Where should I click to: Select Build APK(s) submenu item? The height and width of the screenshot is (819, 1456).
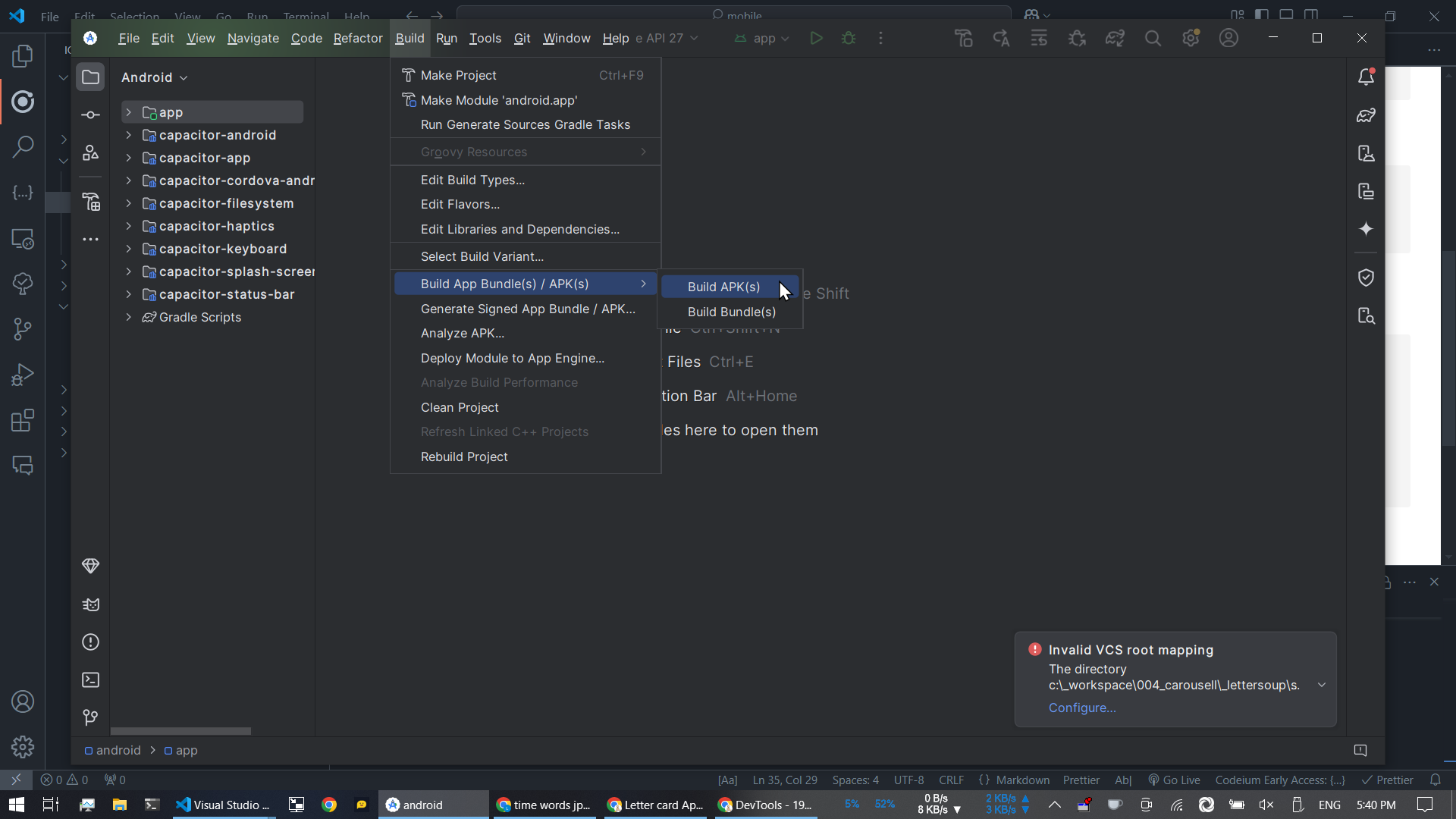(x=723, y=287)
